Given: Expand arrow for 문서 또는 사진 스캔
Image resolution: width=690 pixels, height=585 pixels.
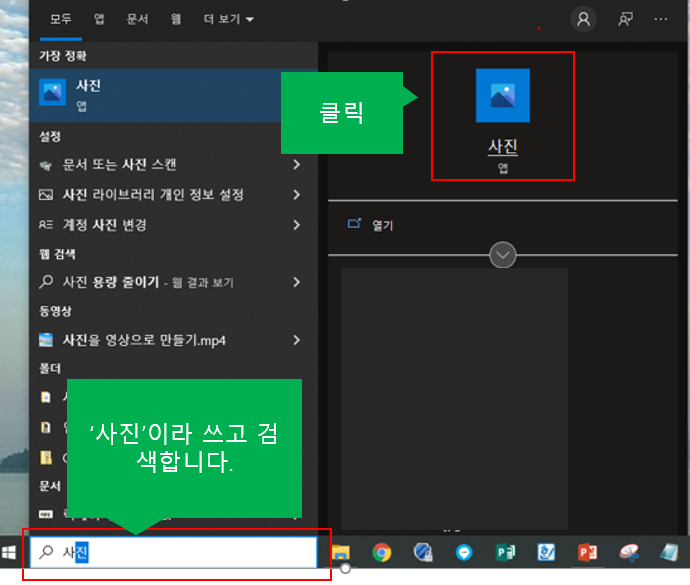Looking at the screenshot, I should click(x=297, y=165).
